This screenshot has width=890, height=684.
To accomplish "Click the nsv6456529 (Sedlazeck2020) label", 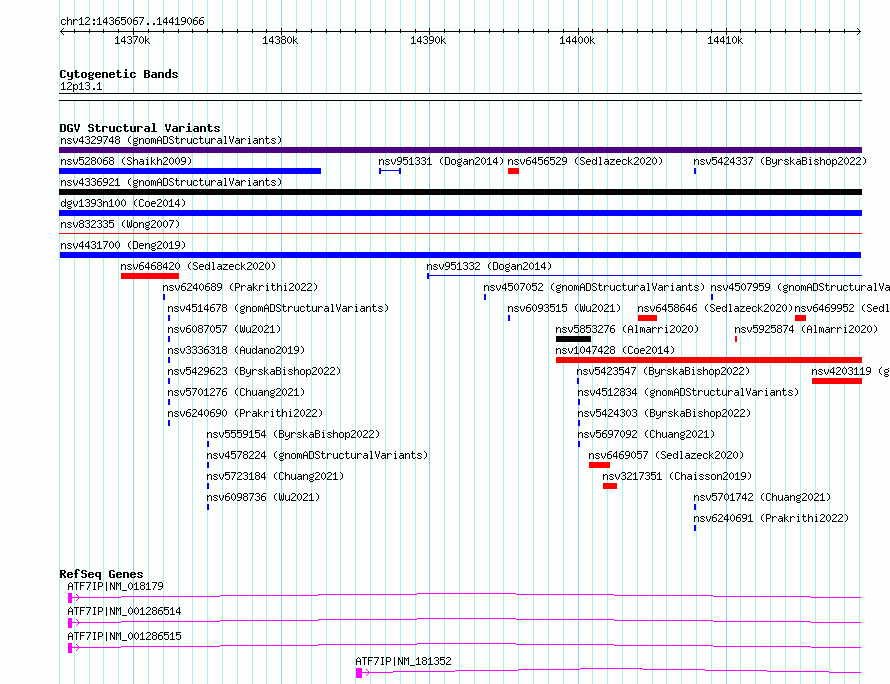I will 585,161.
